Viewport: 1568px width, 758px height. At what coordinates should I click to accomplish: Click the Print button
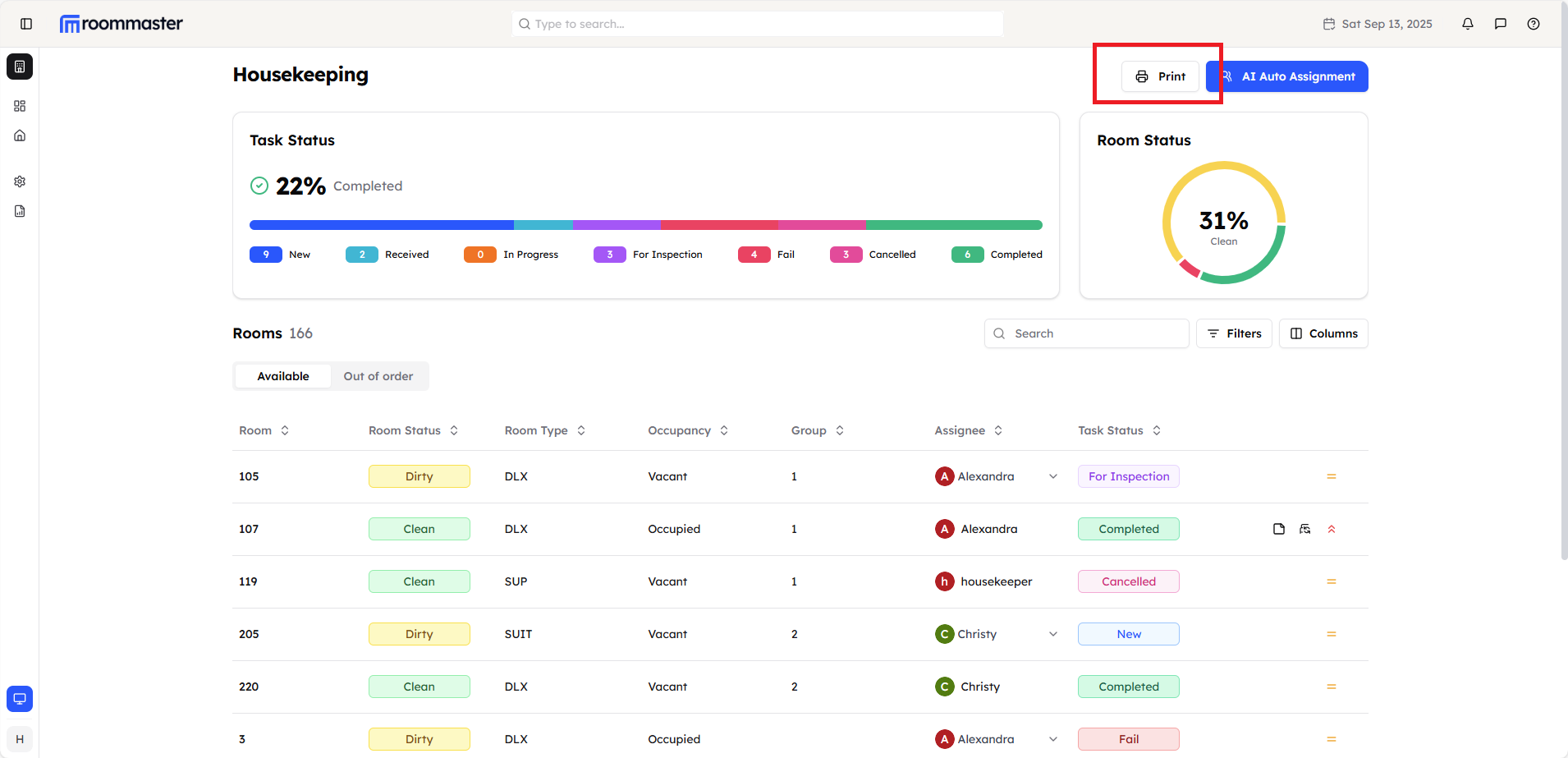click(x=1160, y=76)
